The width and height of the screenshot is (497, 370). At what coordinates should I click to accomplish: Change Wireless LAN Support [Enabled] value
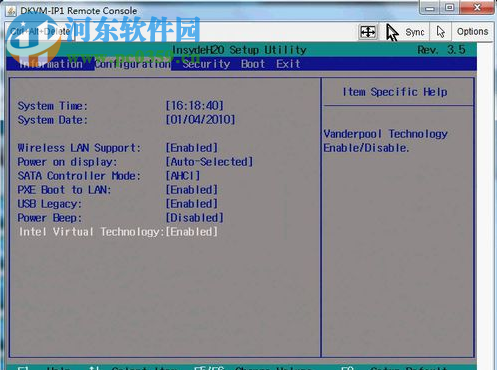(x=192, y=148)
